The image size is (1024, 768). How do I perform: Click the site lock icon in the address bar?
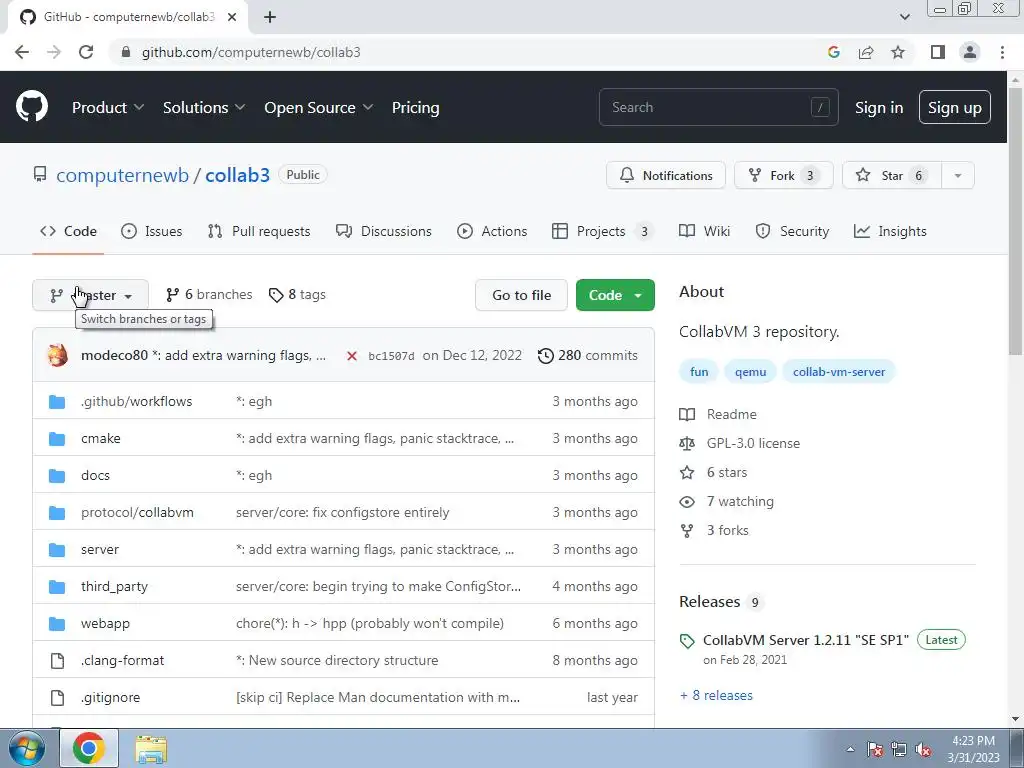click(125, 52)
